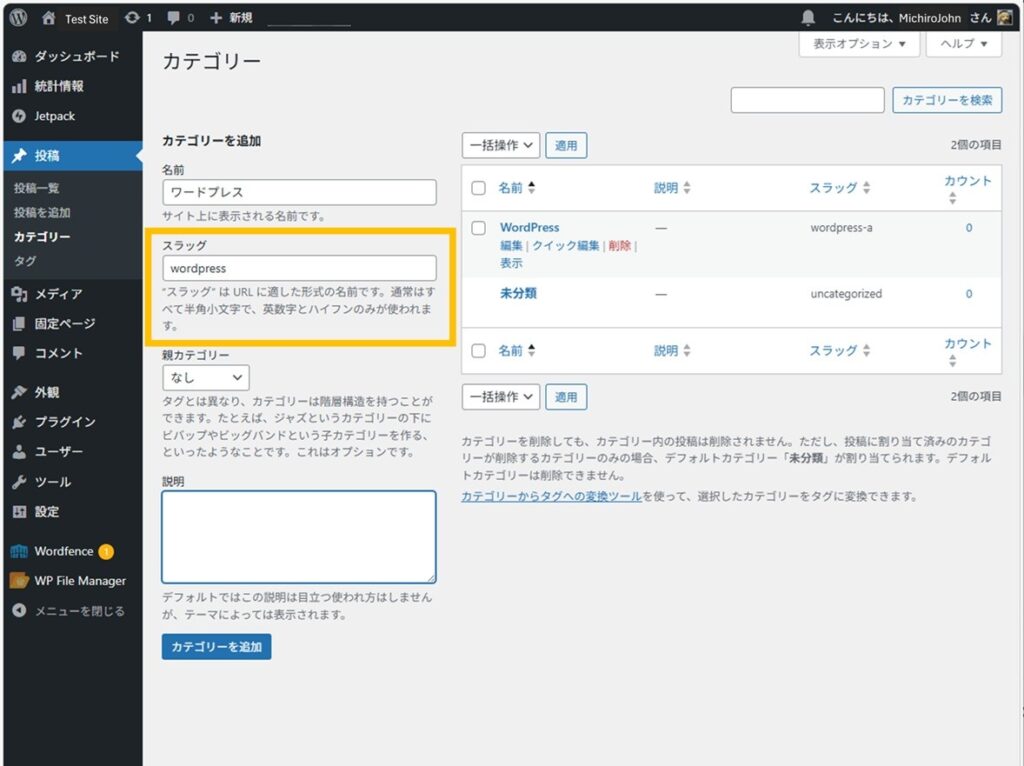Click the WordPress logo icon in admin bar

(x=18, y=18)
